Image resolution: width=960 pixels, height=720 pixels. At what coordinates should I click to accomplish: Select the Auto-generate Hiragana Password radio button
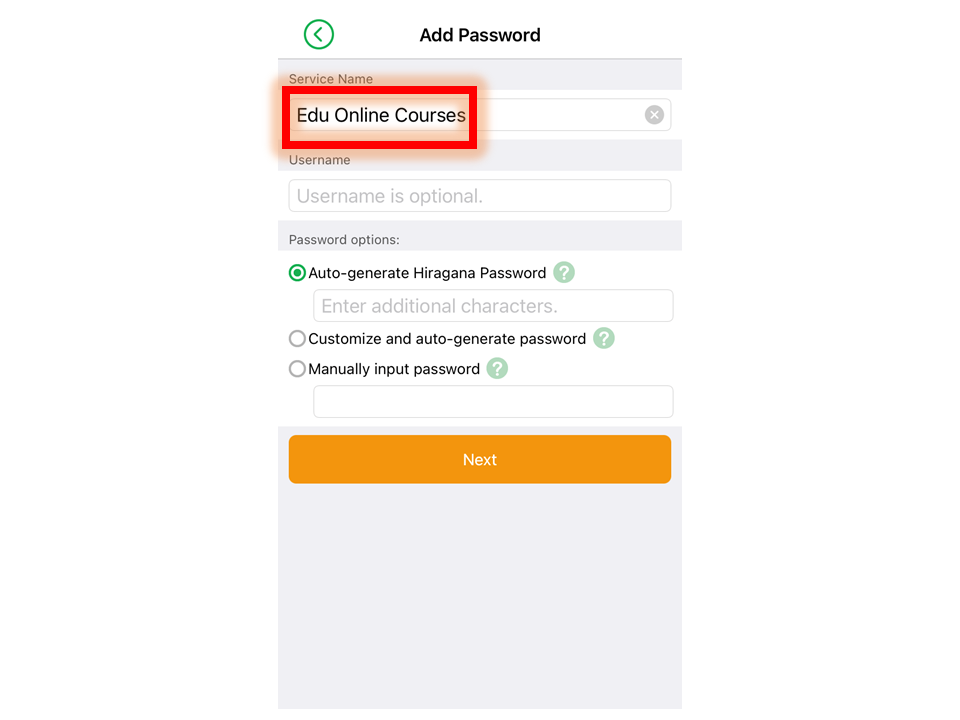[x=297, y=272]
